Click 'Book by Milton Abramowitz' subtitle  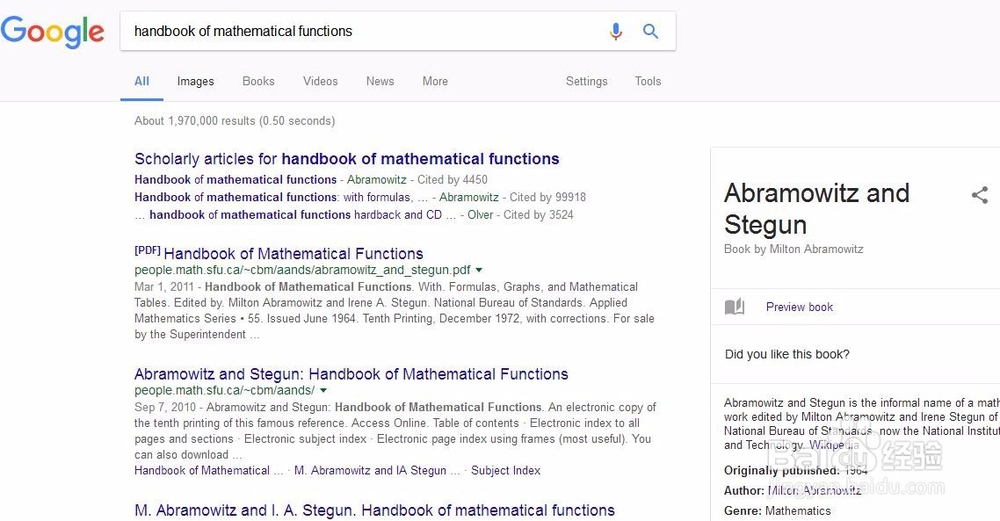pos(793,249)
